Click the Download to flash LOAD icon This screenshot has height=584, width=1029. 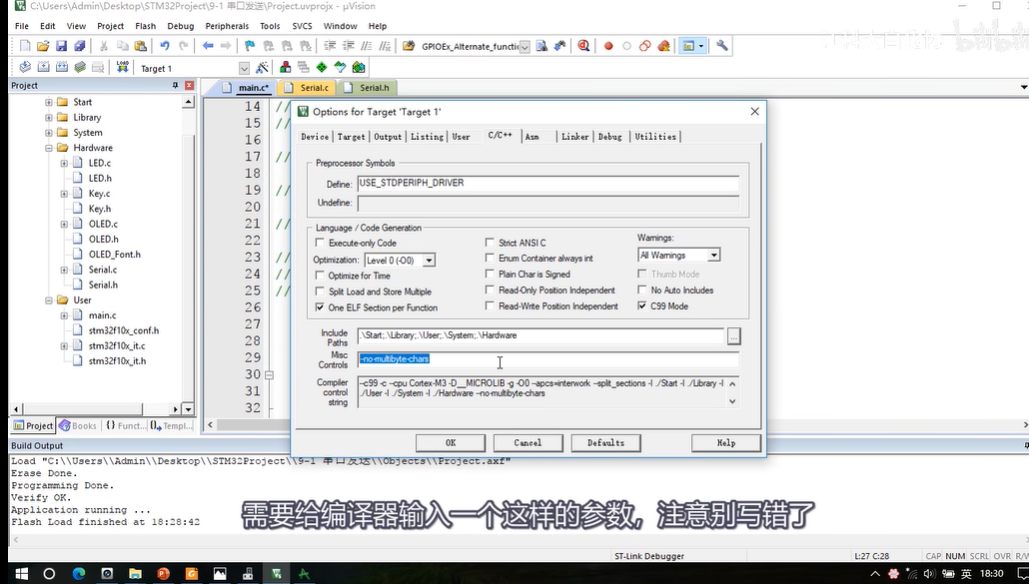click(x=122, y=67)
